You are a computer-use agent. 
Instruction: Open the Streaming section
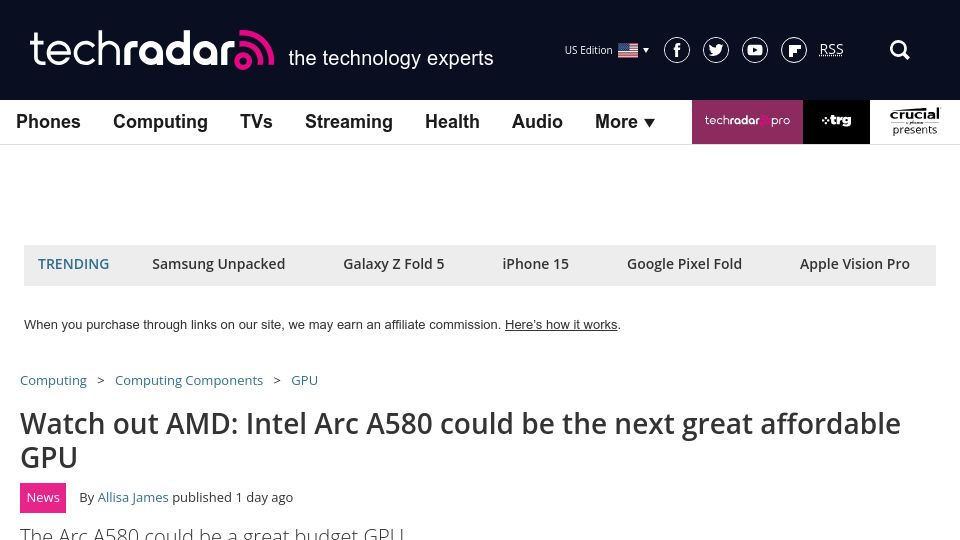(349, 122)
